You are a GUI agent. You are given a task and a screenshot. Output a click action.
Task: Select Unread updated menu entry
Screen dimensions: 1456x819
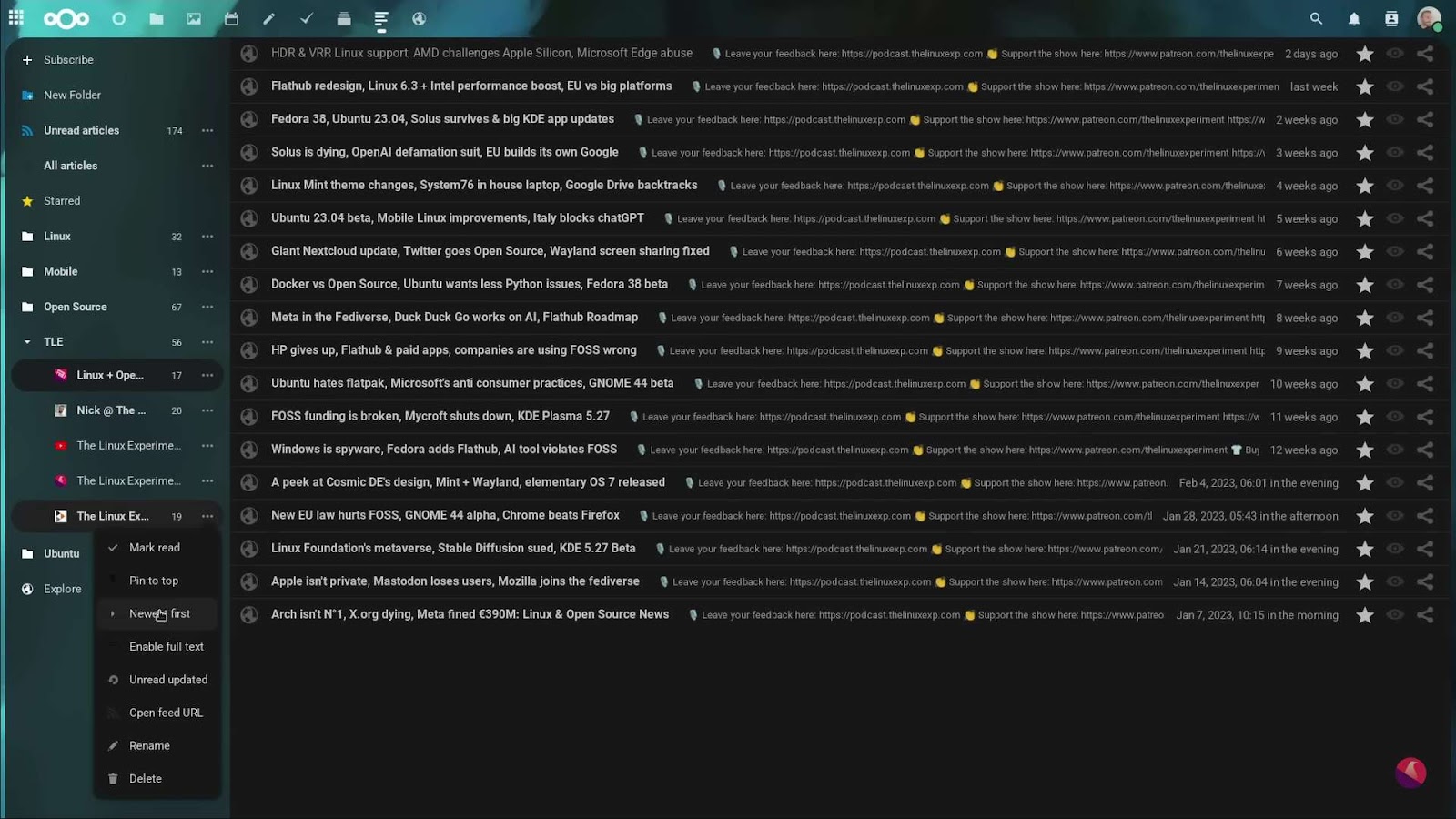click(x=157, y=680)
